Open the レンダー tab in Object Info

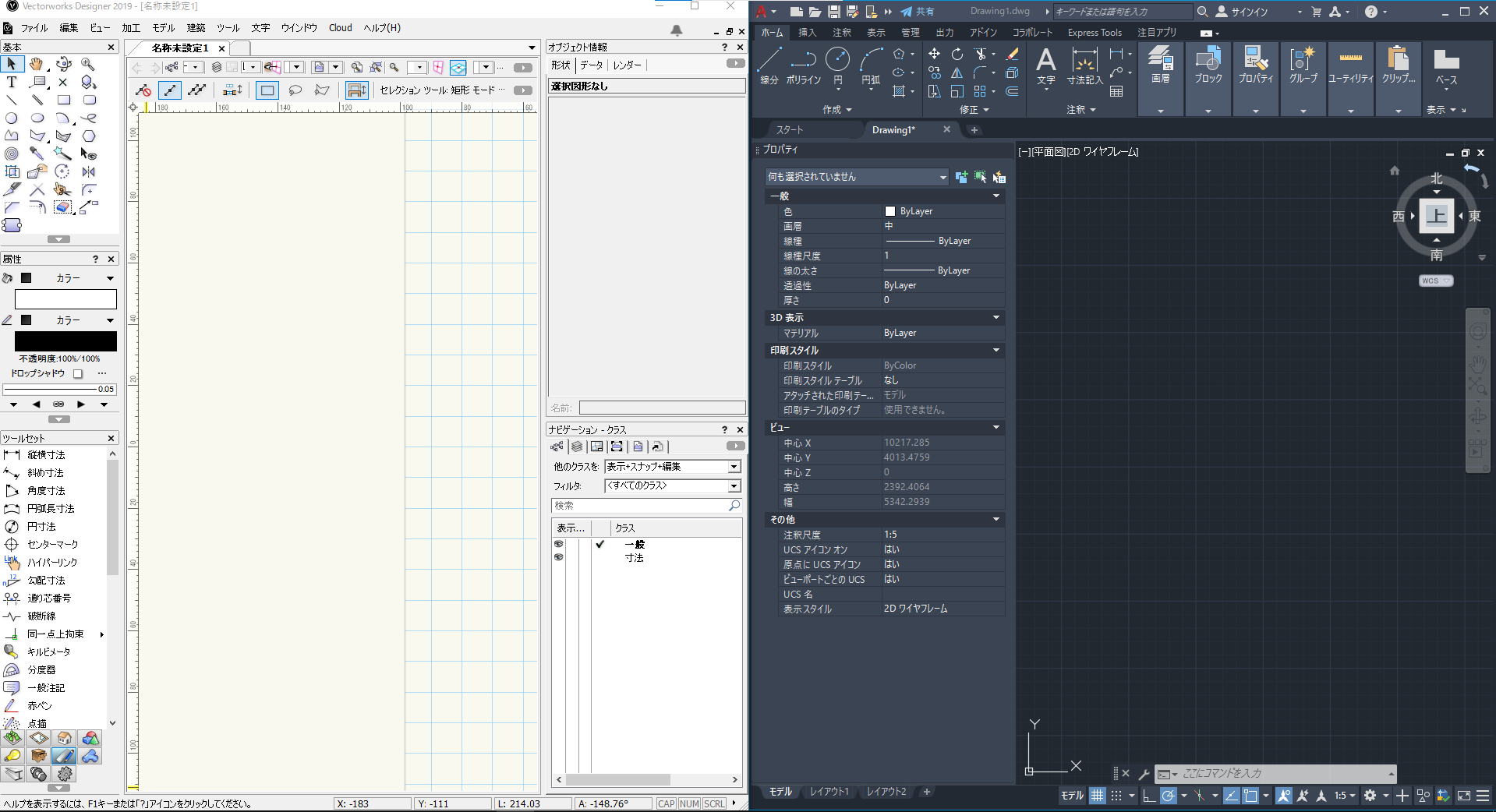click(627, 65)
